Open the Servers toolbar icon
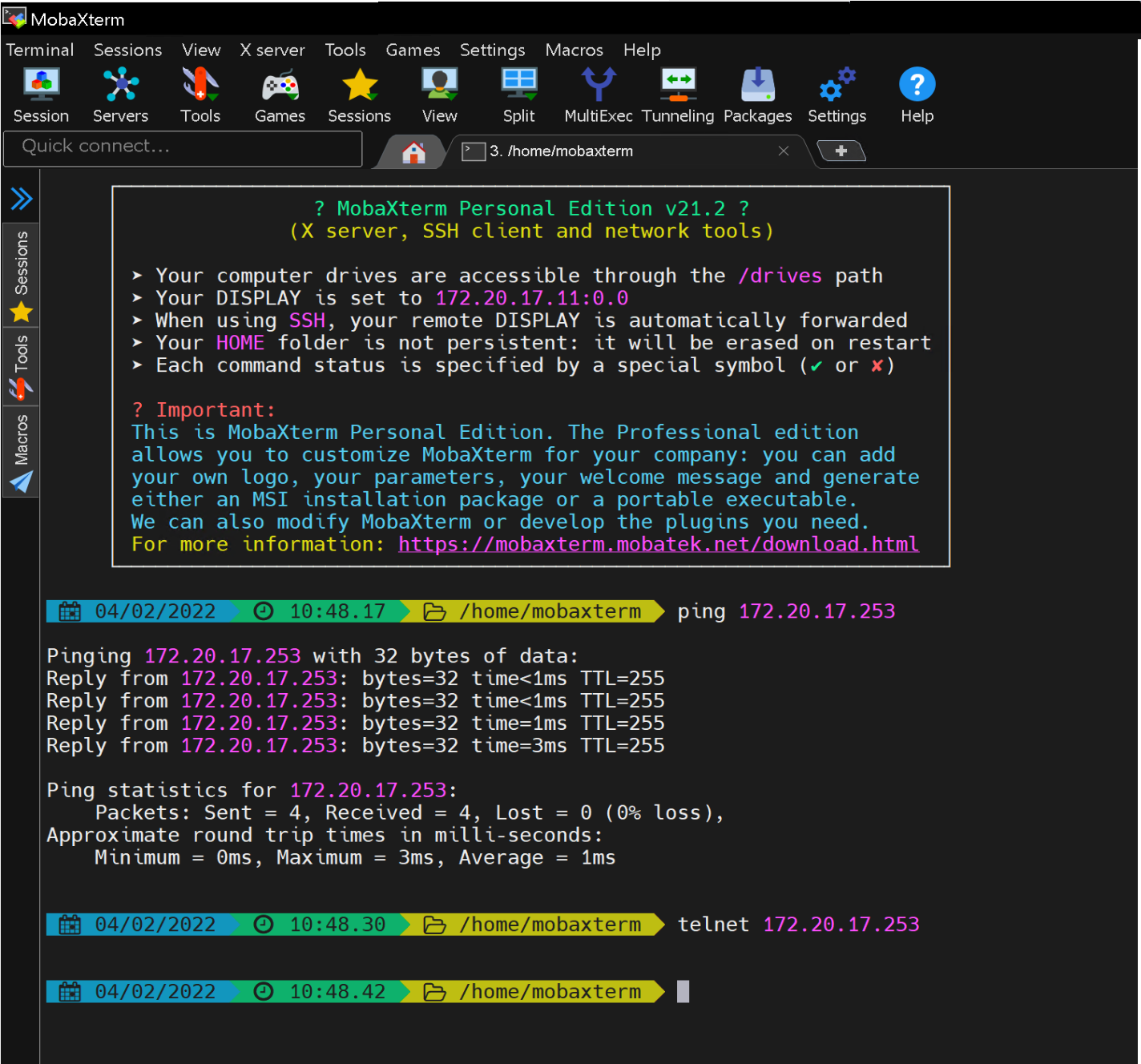The width and height of the screenshot is (1141, 1064). point(120,94)
